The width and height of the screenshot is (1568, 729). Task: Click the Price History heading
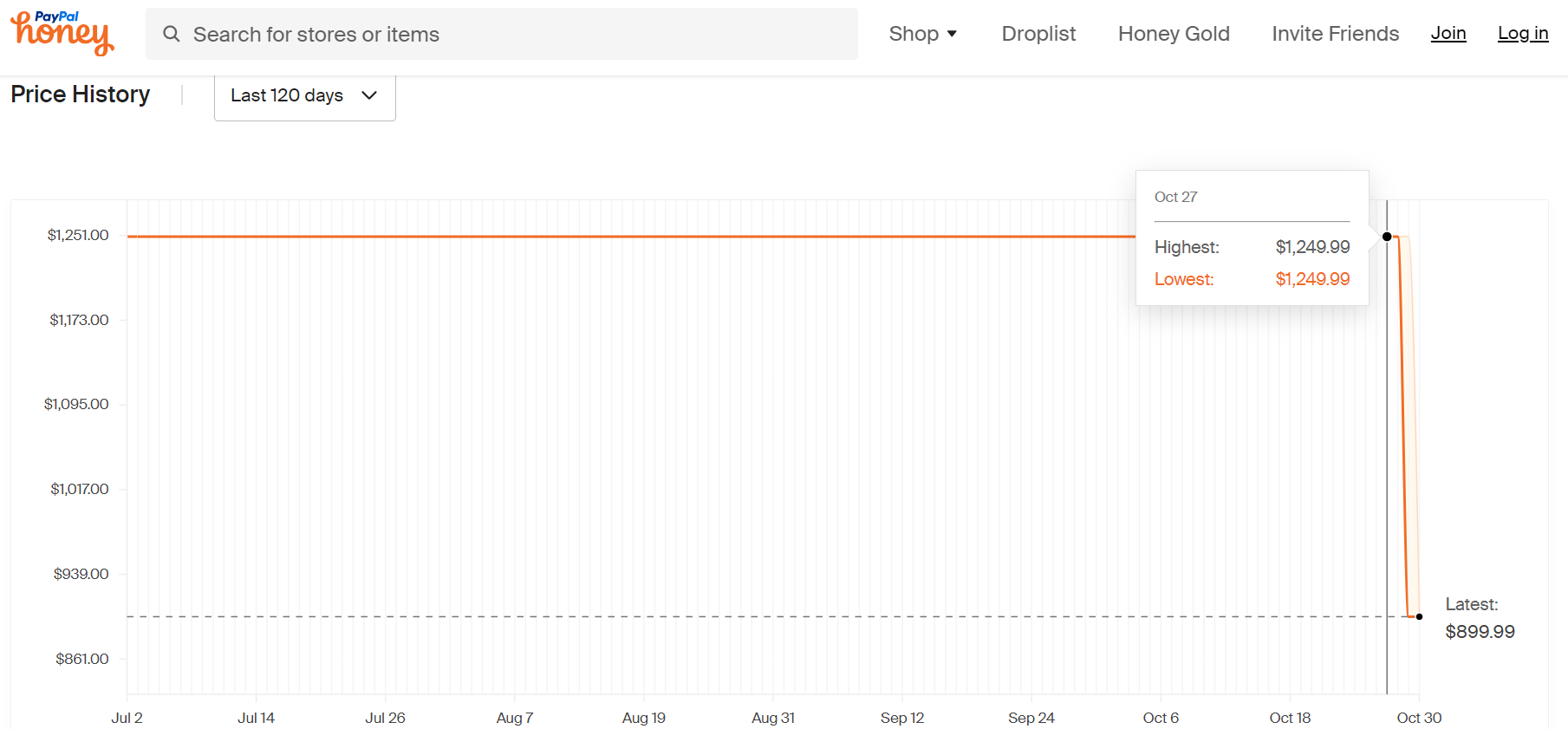(x=81, y=94)
